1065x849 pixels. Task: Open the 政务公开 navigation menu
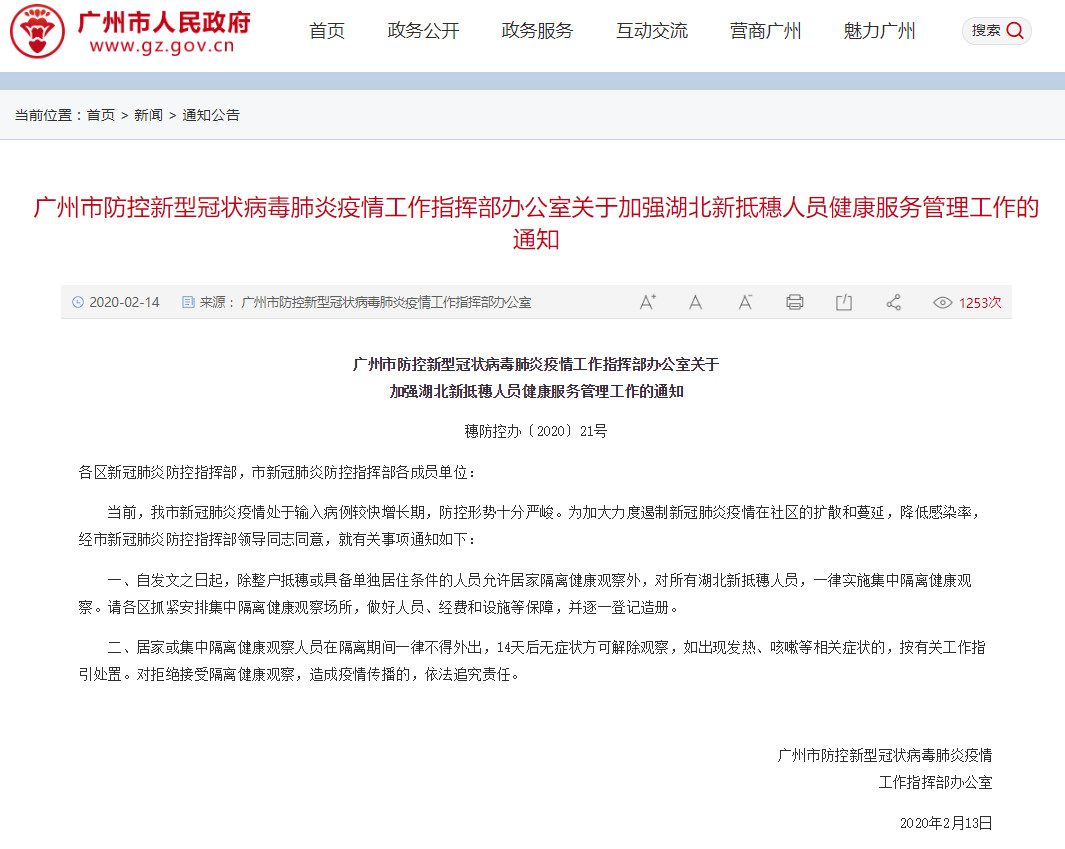pos(424,31)
